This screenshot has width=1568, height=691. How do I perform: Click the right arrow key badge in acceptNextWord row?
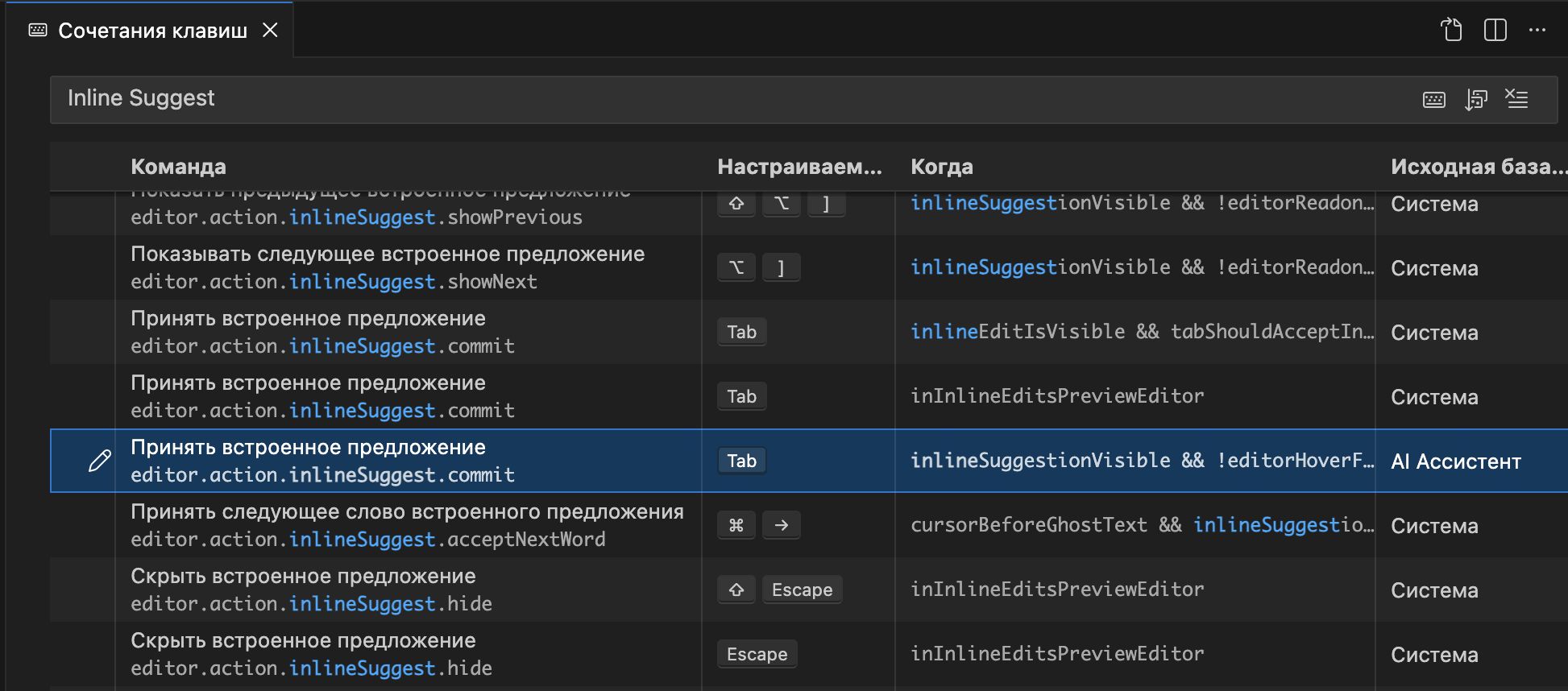782,525
